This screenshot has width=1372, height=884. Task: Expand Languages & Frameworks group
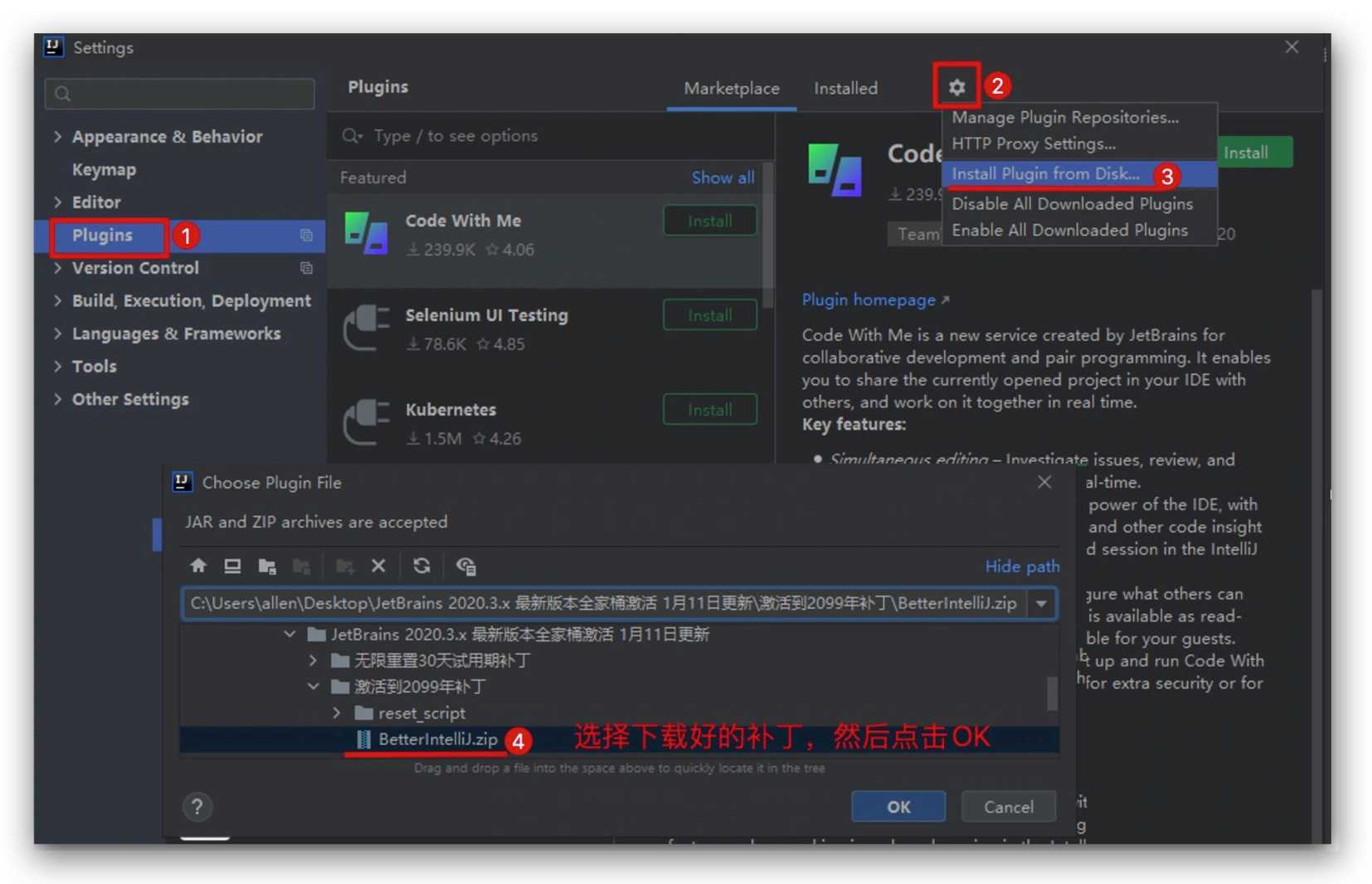[x=57, y=333]
